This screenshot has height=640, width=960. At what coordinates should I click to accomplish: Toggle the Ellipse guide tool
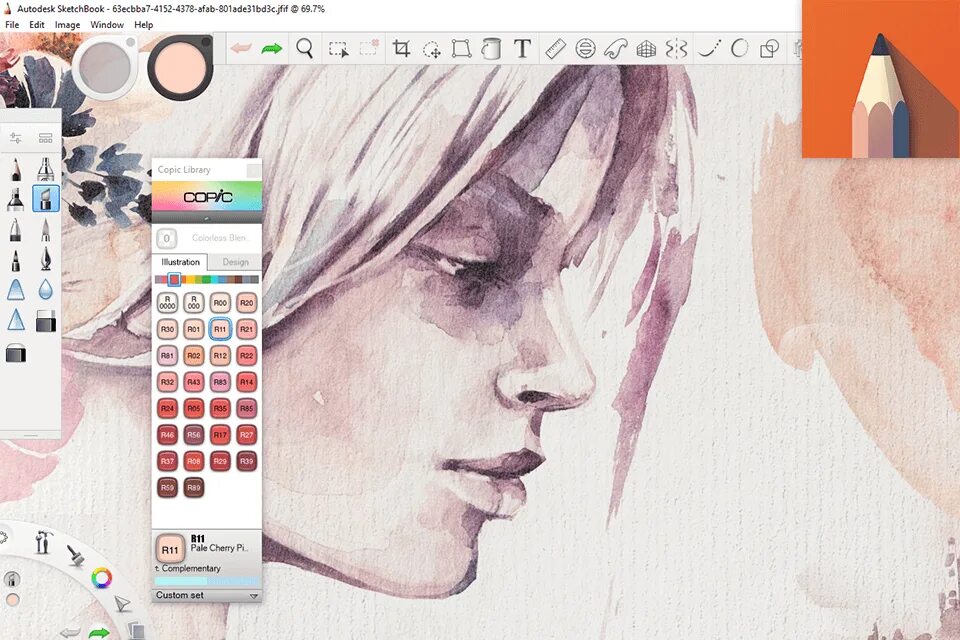(585, 48)
